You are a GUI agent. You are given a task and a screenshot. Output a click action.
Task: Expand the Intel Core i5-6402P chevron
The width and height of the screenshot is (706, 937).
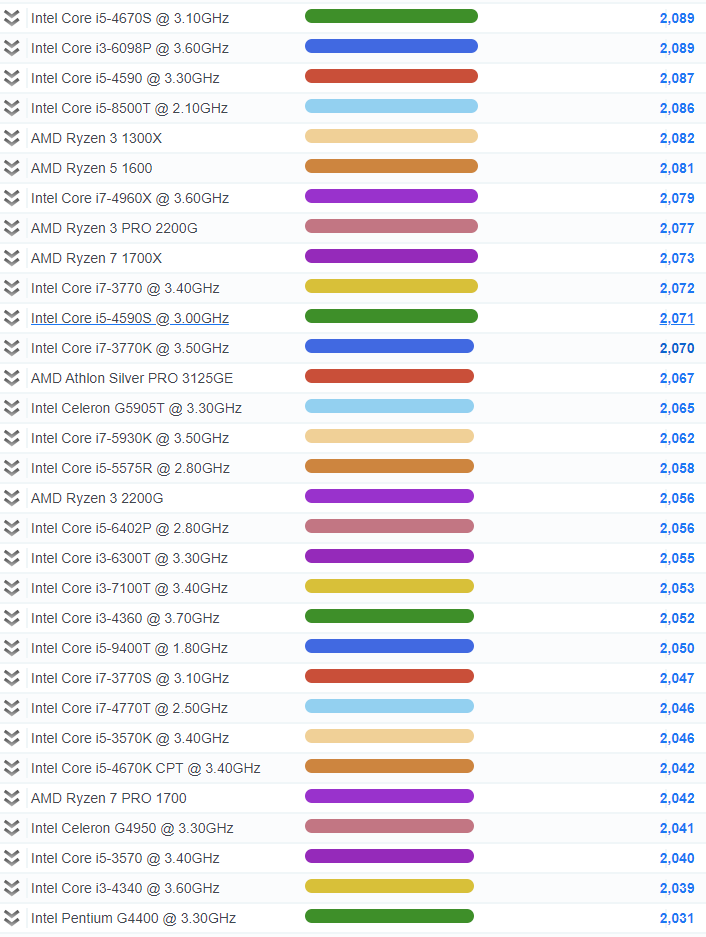[x=11, y=528]
